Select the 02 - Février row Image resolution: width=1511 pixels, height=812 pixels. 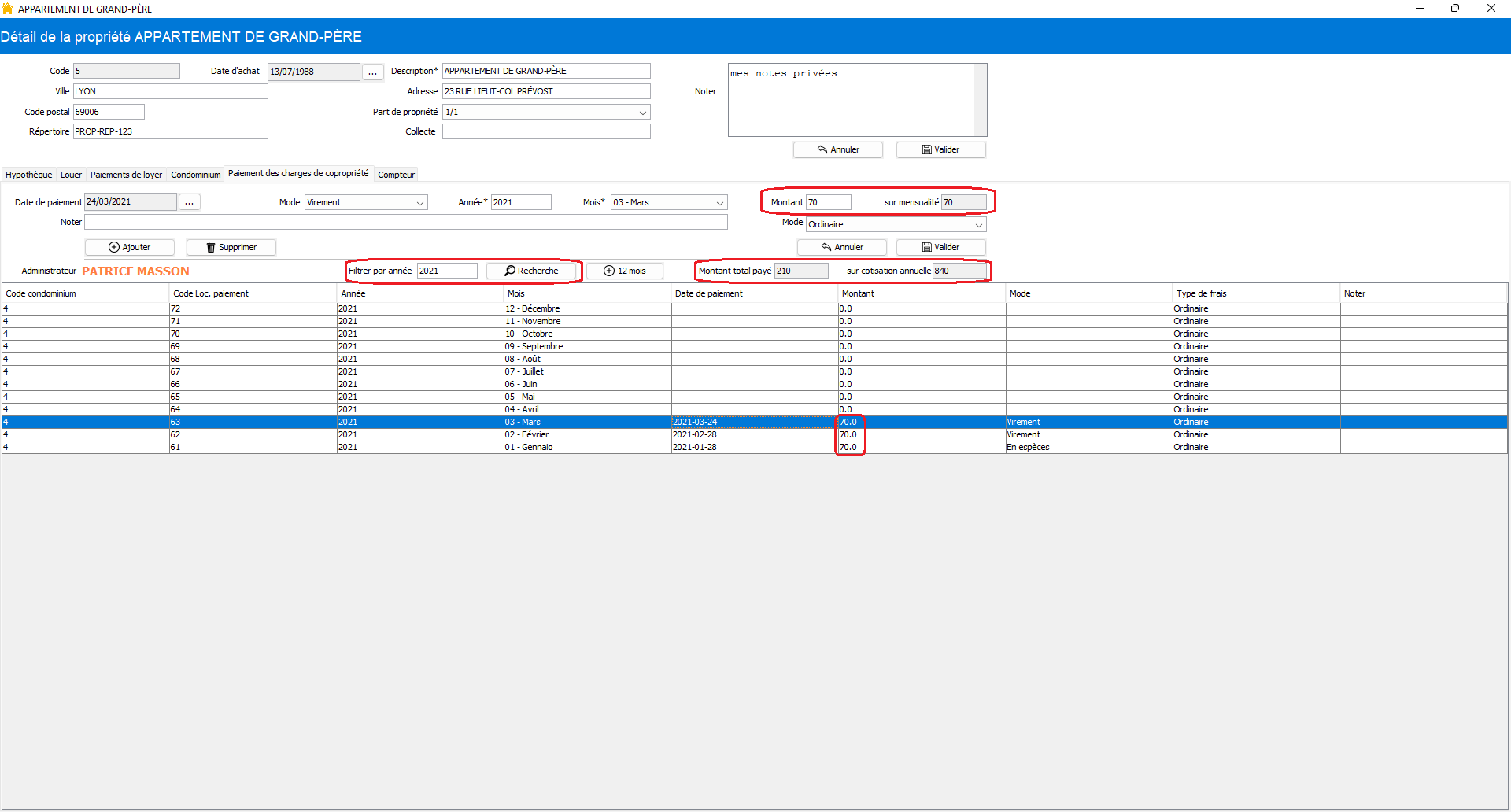tap(755, 434)
